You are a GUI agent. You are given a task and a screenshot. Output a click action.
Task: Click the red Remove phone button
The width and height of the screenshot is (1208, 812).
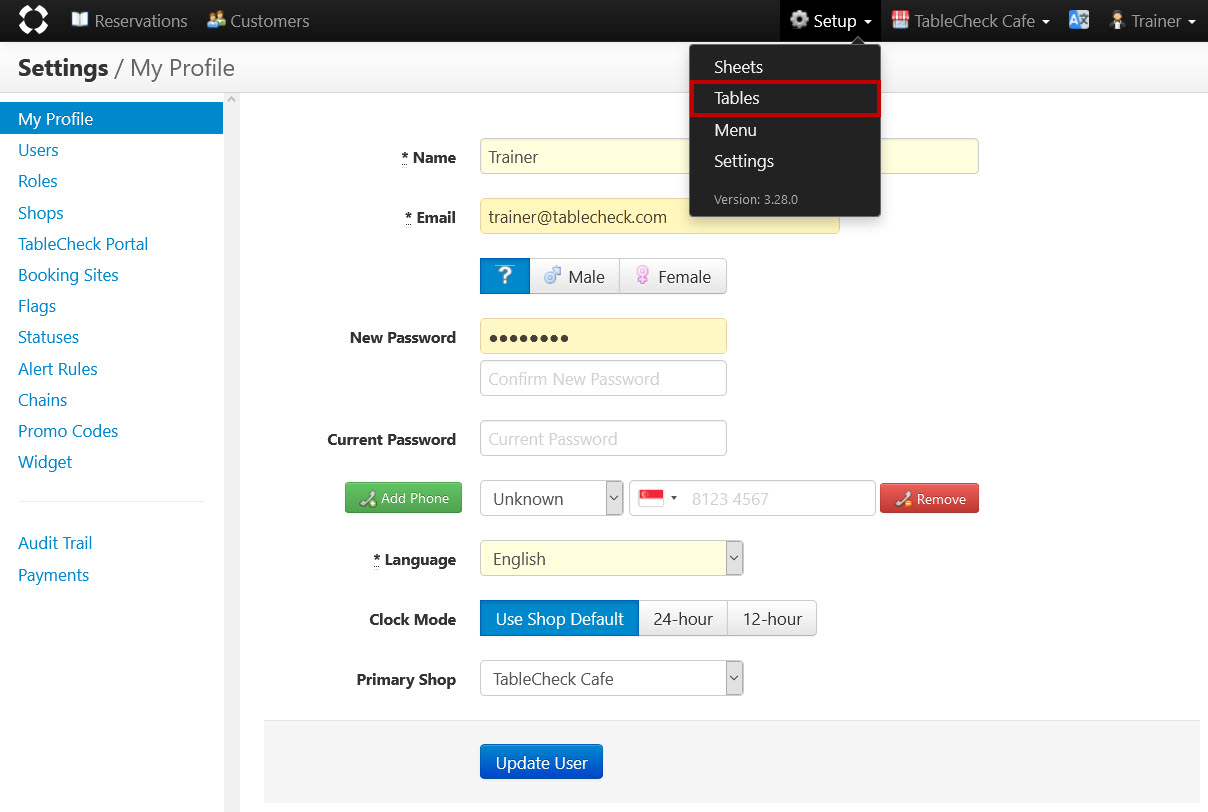tap(929, 498)
